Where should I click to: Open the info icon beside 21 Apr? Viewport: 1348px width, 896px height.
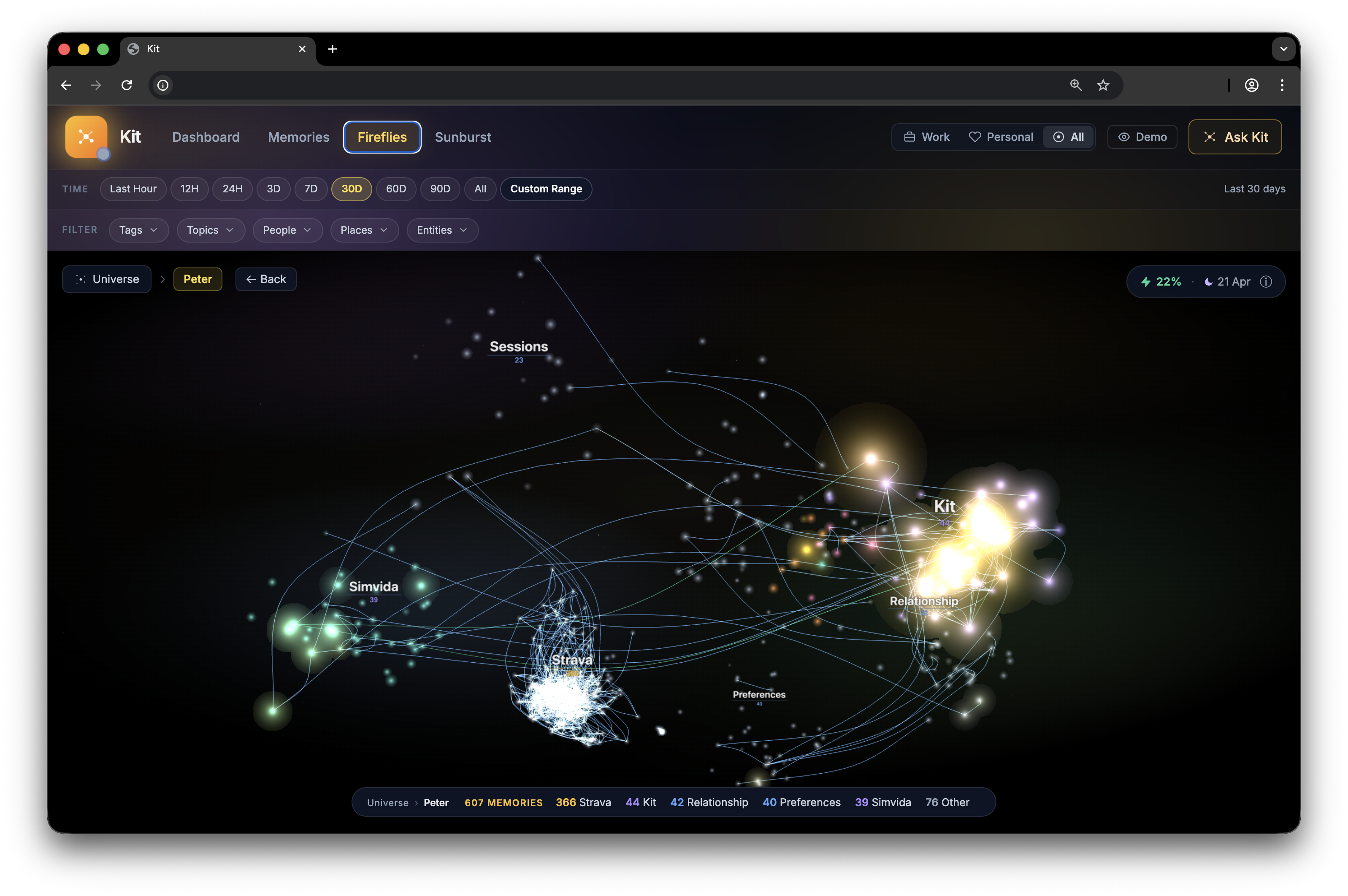pyautogui.click(x=1266, y=281)
